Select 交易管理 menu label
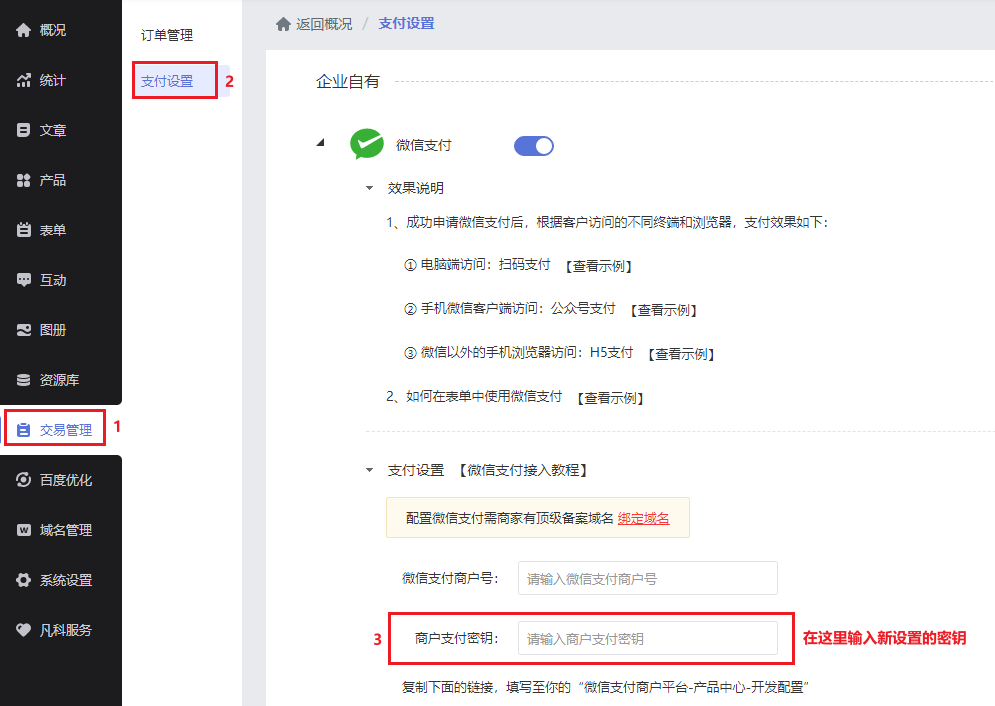This screenshot has width=995, height=706. tap(66, 430)
